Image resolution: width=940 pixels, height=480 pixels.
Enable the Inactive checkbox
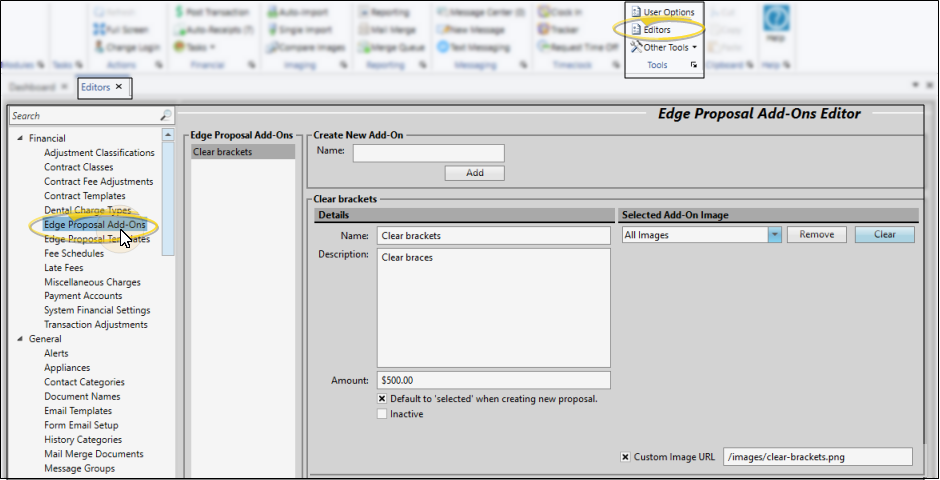pyautogui.click(x=382, y=414)
